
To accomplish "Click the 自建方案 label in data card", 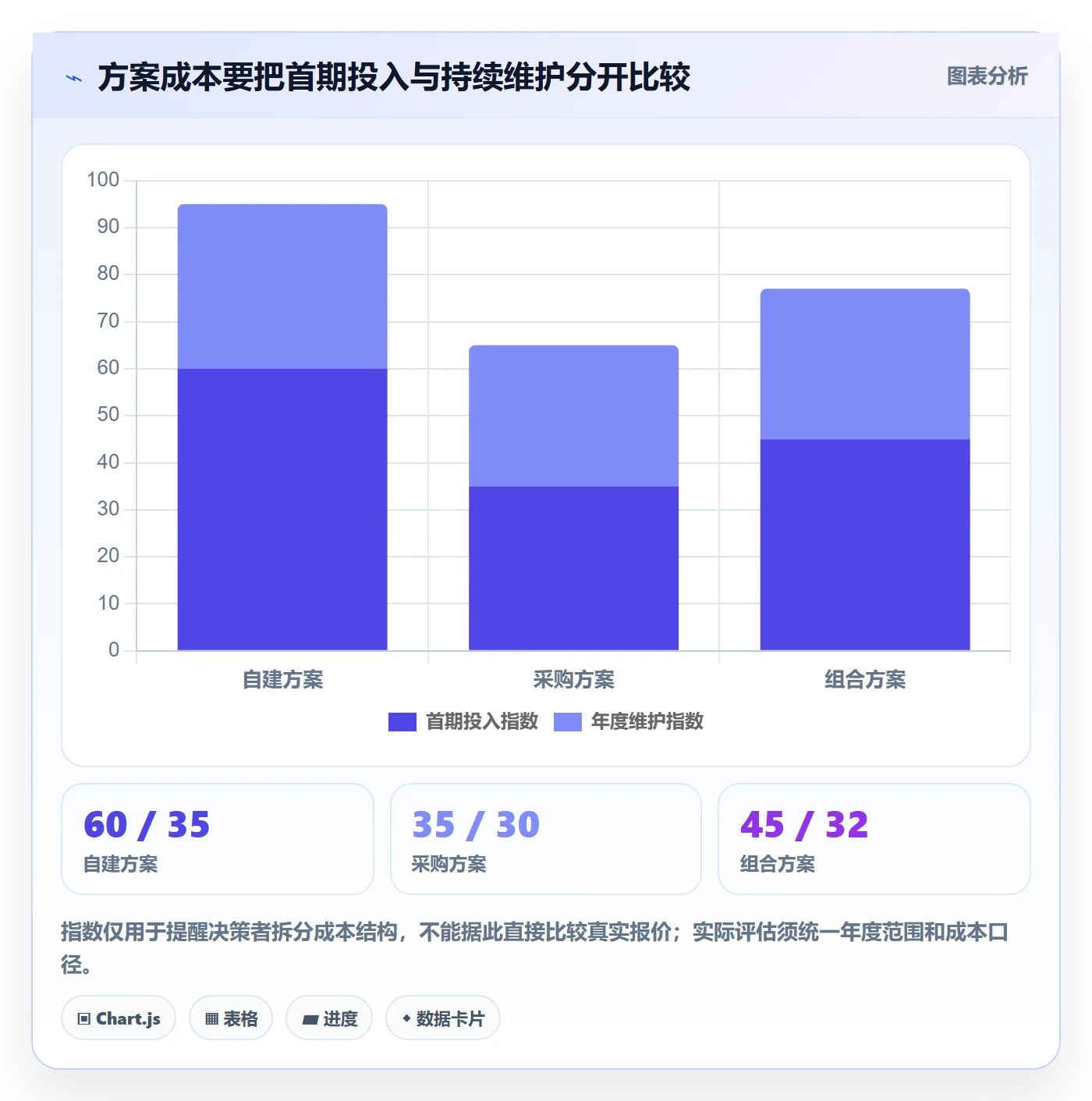I will [x=121, y=864].
